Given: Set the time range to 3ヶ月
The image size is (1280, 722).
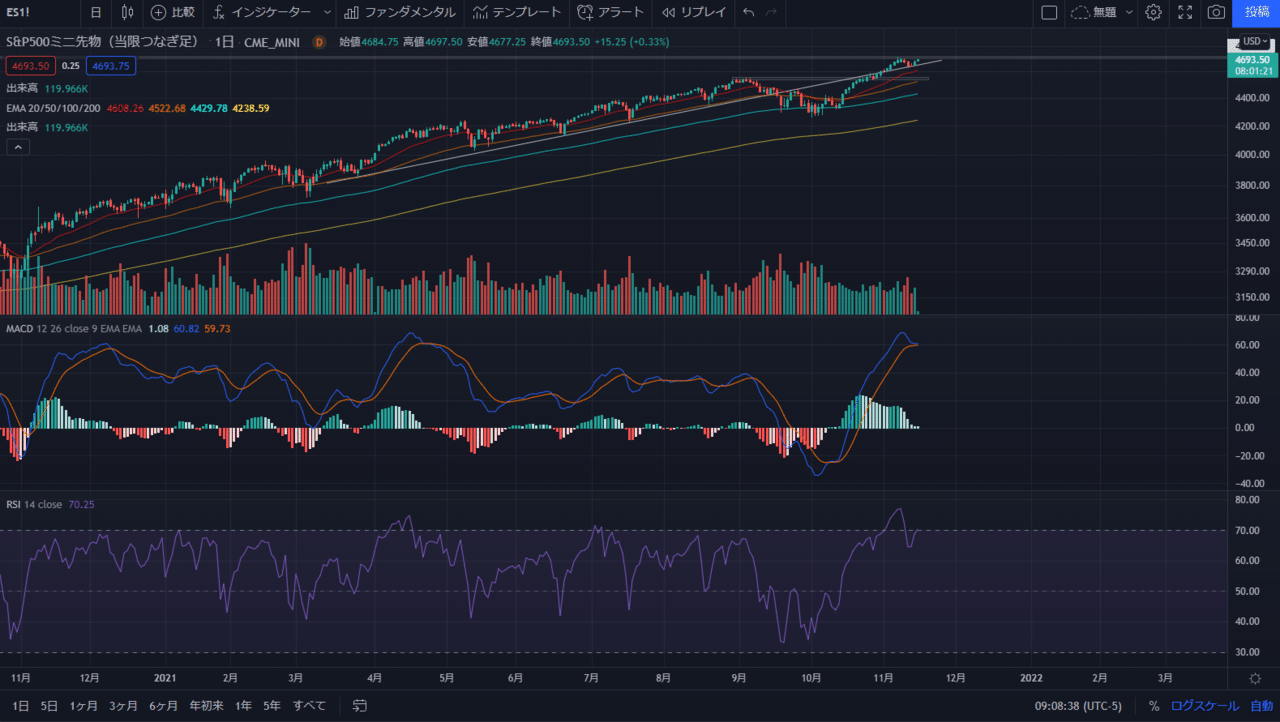Looking at the screenshot, I should point(124,705).
